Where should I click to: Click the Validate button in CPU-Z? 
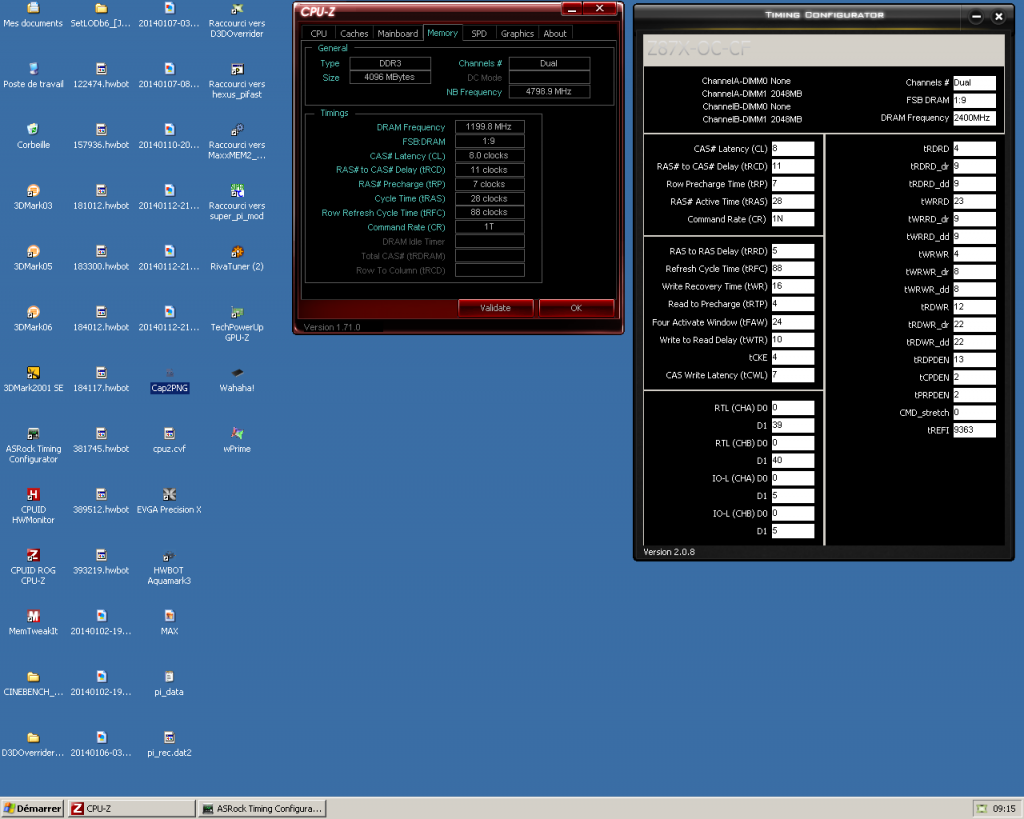click(x=496, y=308)
